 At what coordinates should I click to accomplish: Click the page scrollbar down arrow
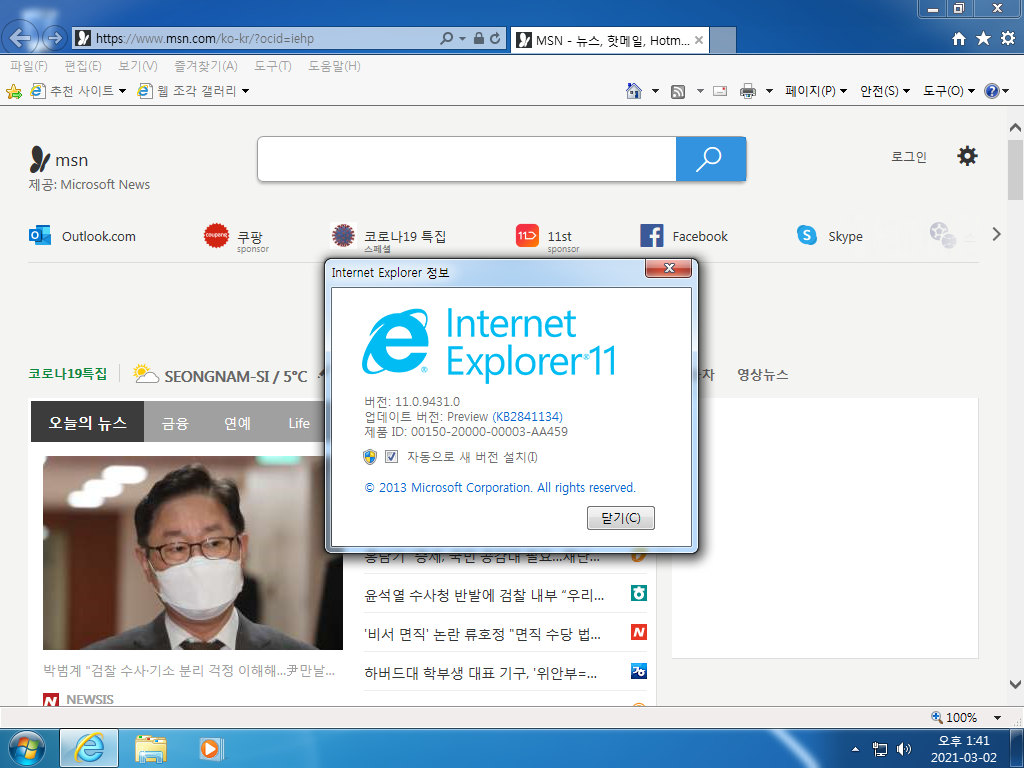[1015, 685]
